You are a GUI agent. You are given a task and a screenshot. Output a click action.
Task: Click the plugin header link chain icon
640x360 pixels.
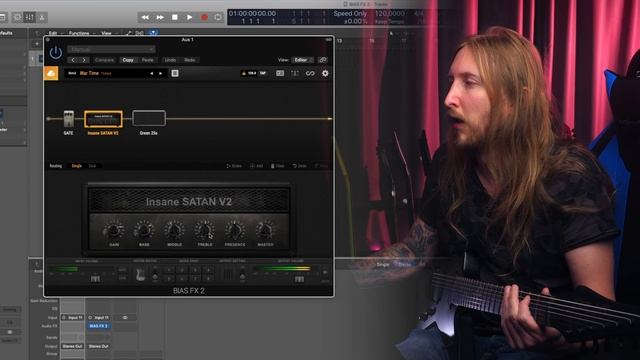tap(323, 60)
